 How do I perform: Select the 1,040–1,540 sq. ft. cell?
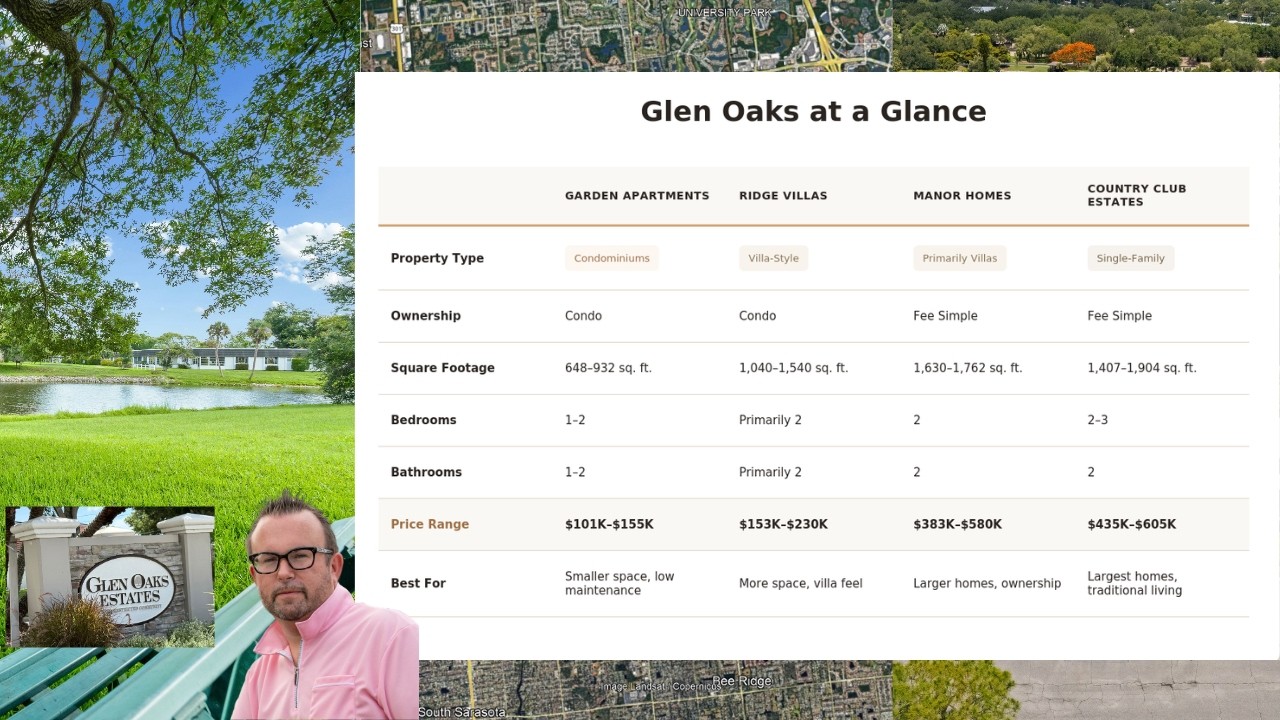point(793,368)
